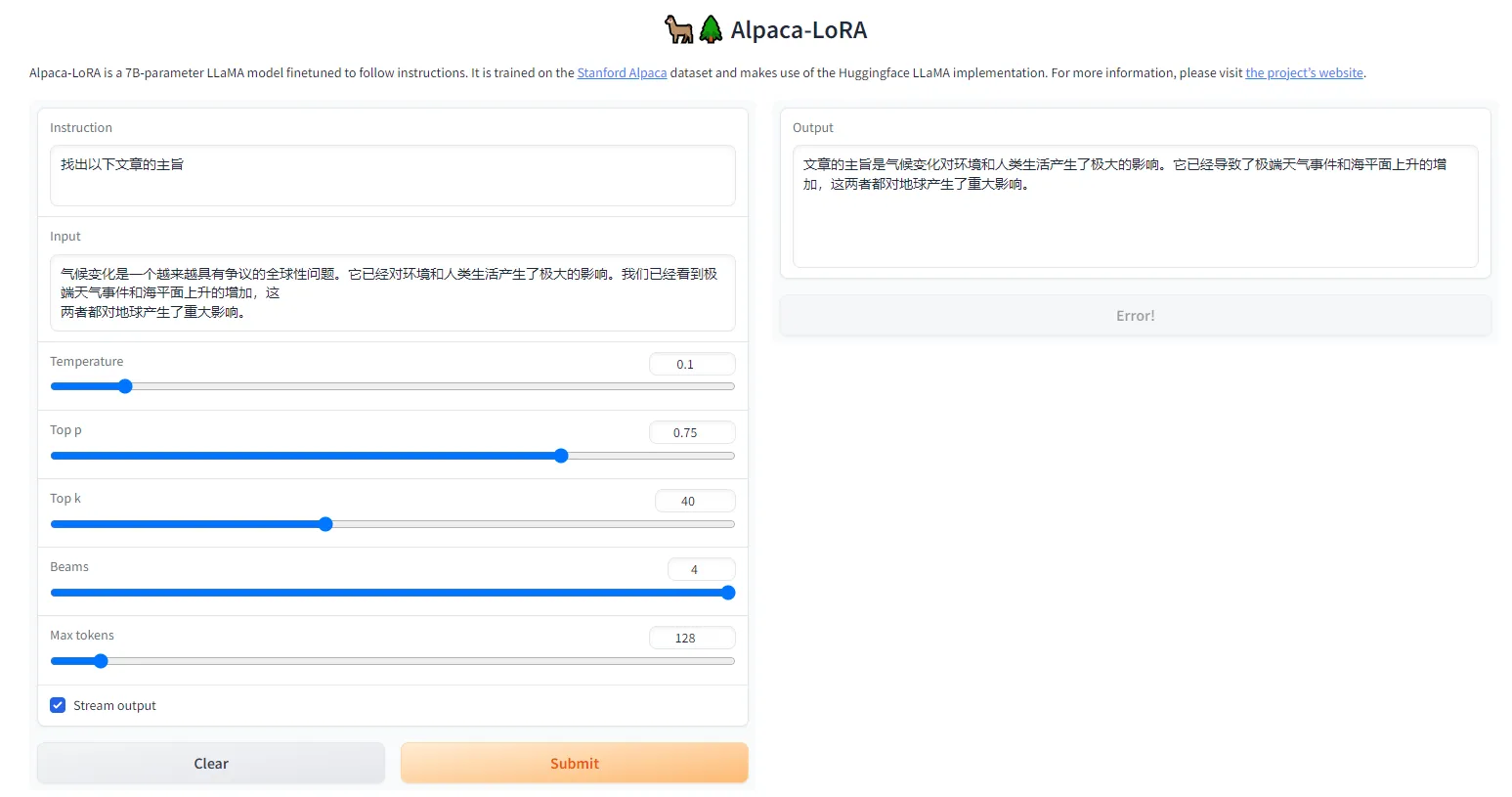Adjust the Temperature slider handle
Image resolution: width=1512 pixels, height=797 pixels.
[125, 386]
